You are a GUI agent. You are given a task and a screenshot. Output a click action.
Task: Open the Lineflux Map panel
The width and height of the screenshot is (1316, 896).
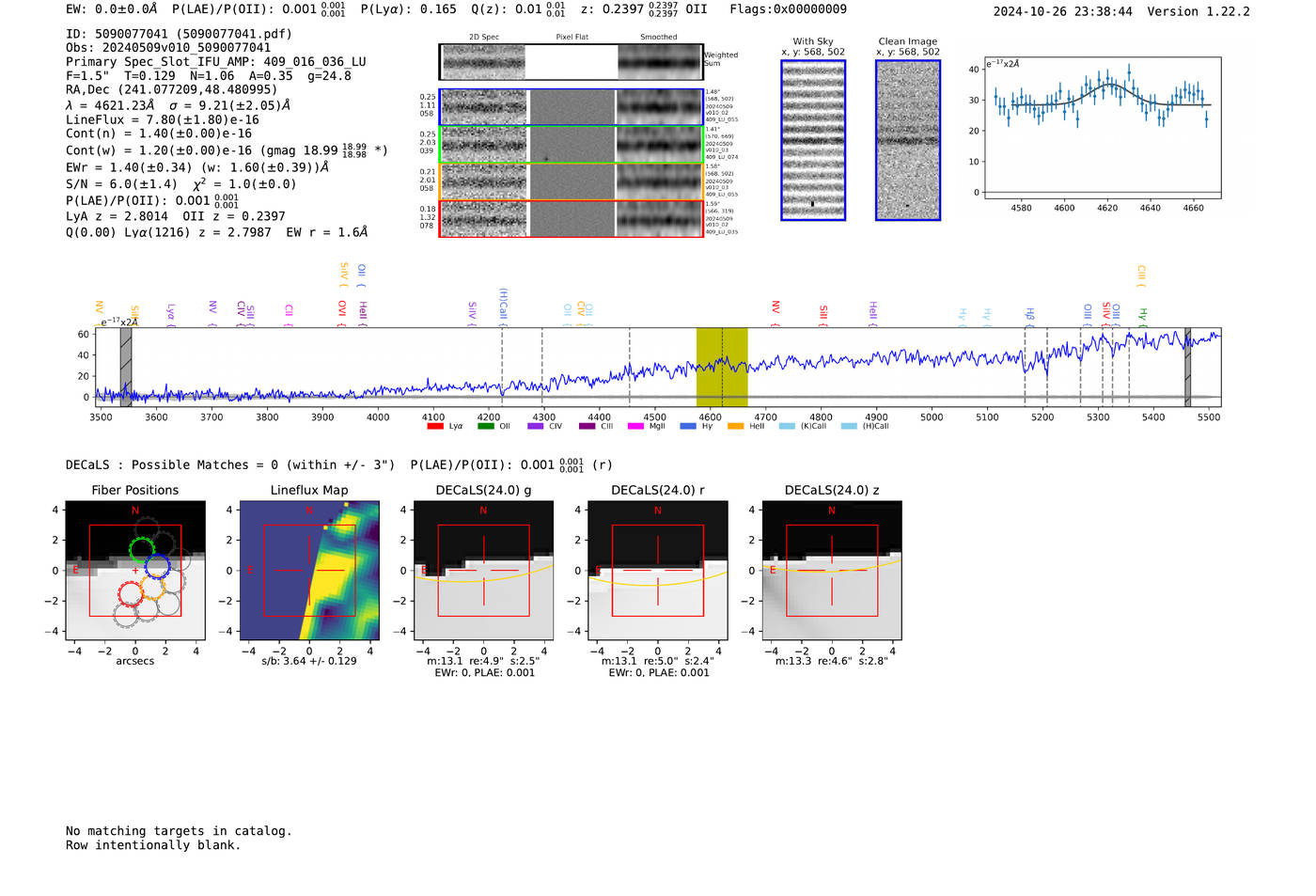(x=309, y=570)
